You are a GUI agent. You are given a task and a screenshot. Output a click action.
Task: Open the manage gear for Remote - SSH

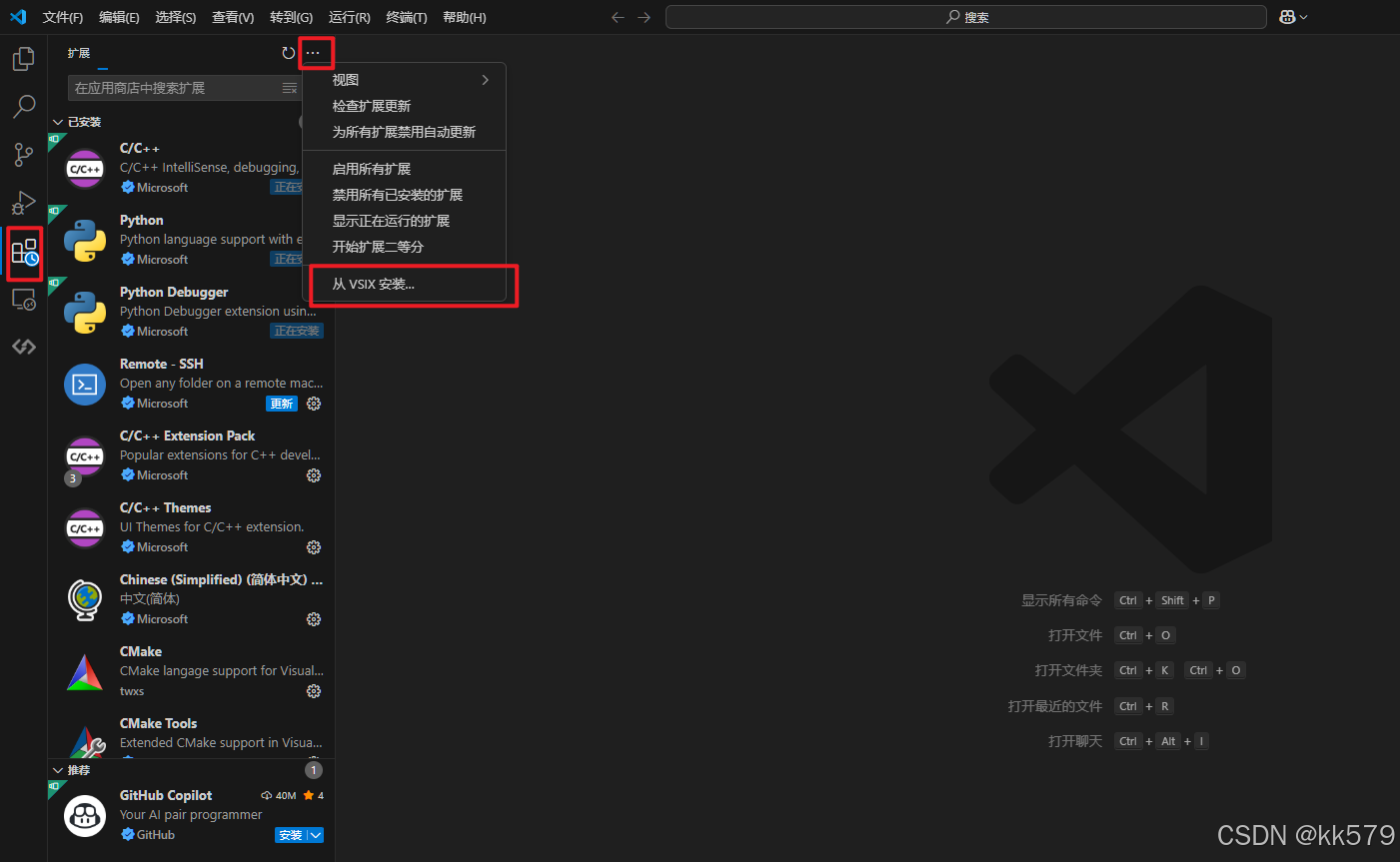click(x=314, y=404)
